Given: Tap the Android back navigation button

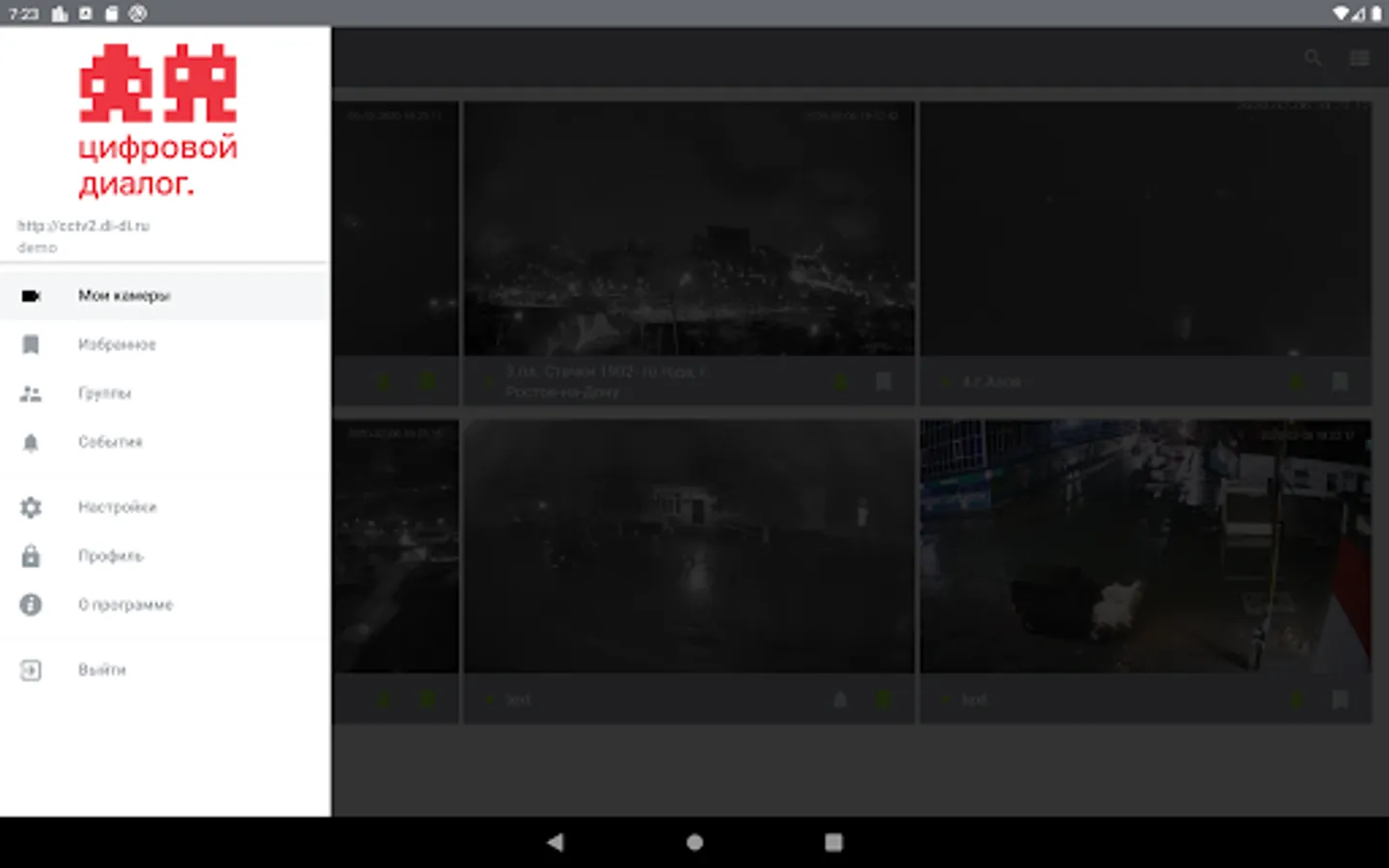Looking at the screenshot, I should [555, 842].
